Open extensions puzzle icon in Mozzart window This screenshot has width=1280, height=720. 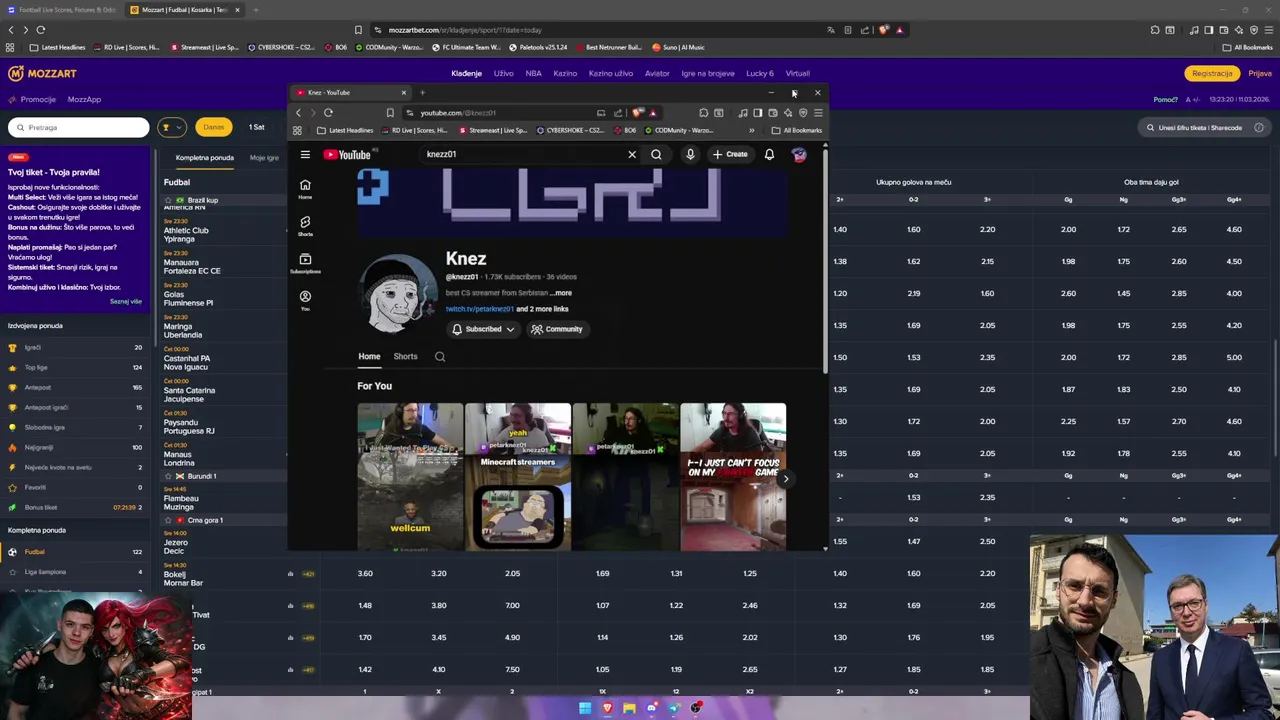(1156, 30)
